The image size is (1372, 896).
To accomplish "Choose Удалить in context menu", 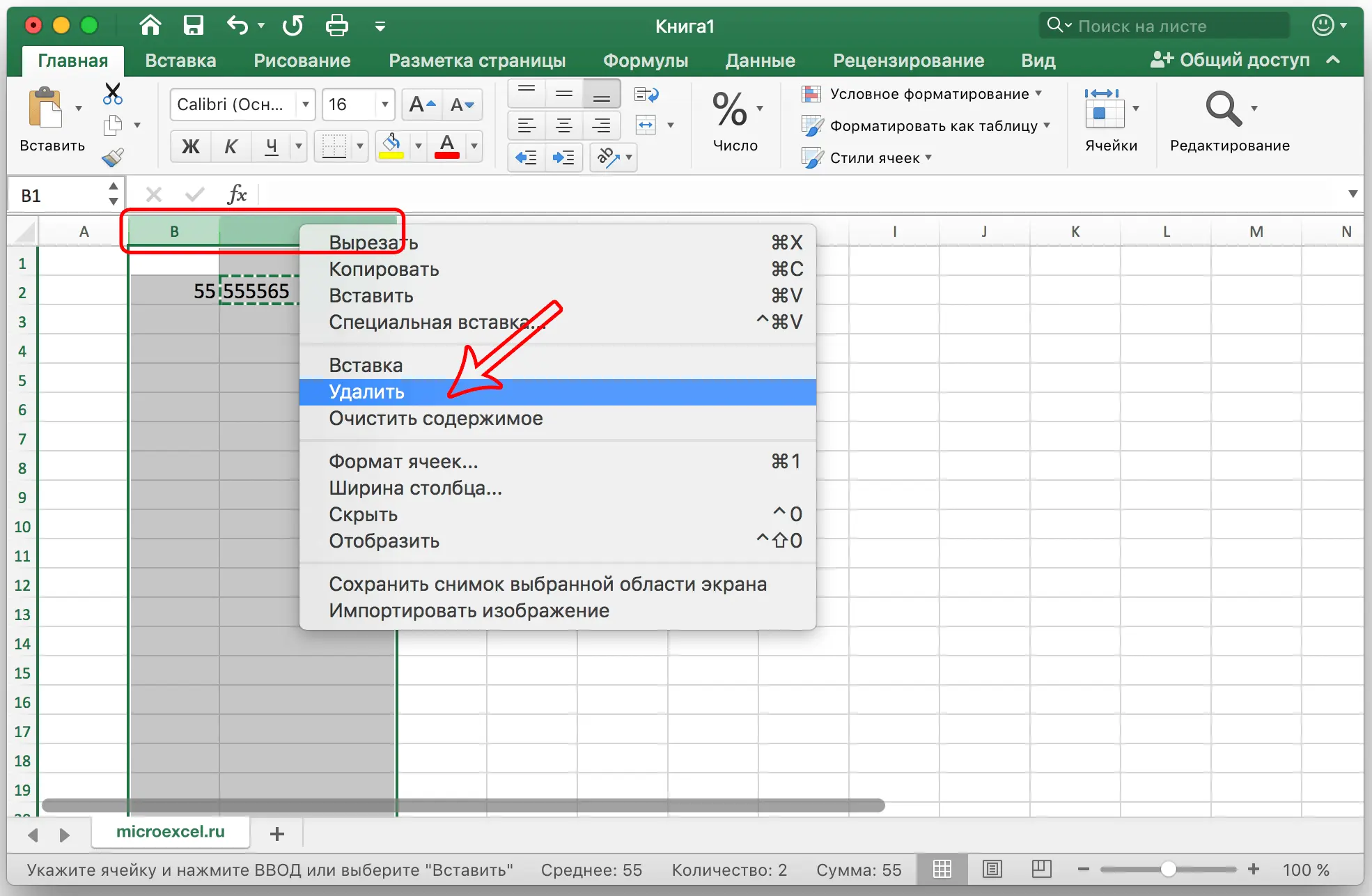I will (557, 392).
